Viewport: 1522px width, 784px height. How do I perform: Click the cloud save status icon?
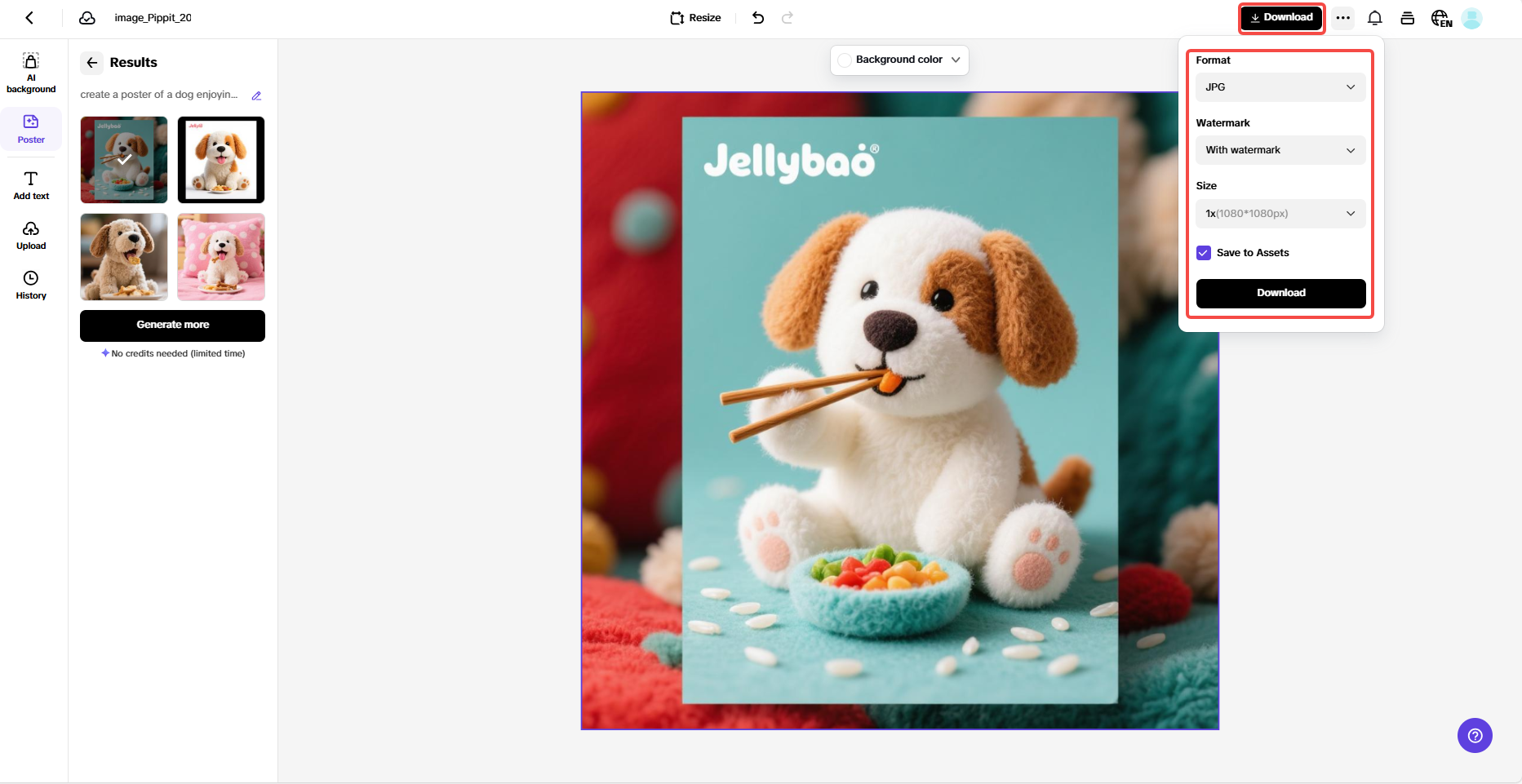tap(87, 18)
